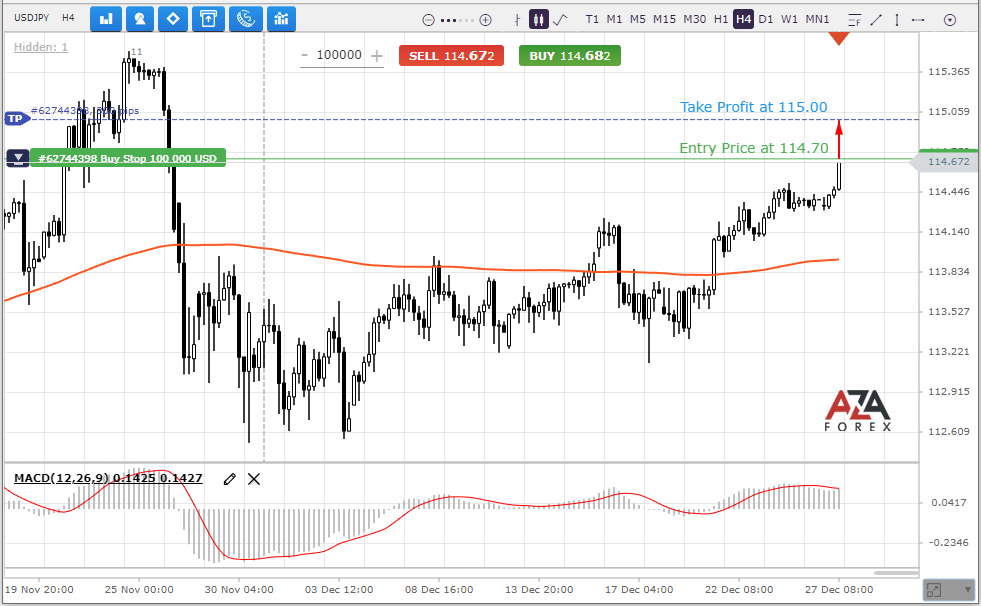Select the Fibonacci levels drawing tool

pos(854,20)
